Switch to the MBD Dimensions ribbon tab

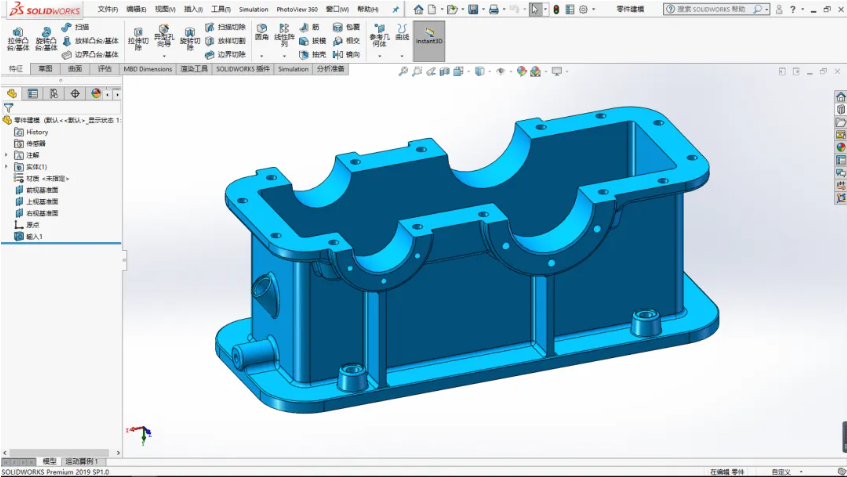pos(147,69)
